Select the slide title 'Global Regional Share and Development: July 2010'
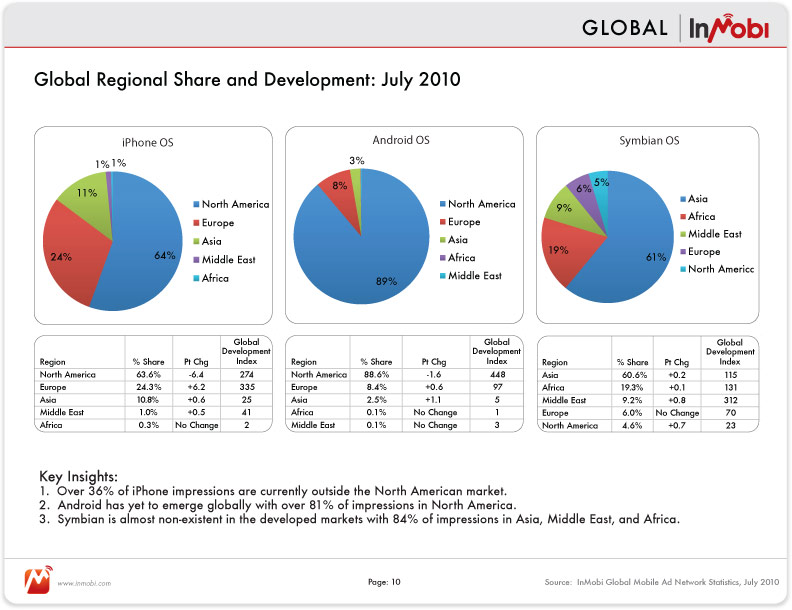The width and height of the screenshot is (792, 610). [247, 80]
